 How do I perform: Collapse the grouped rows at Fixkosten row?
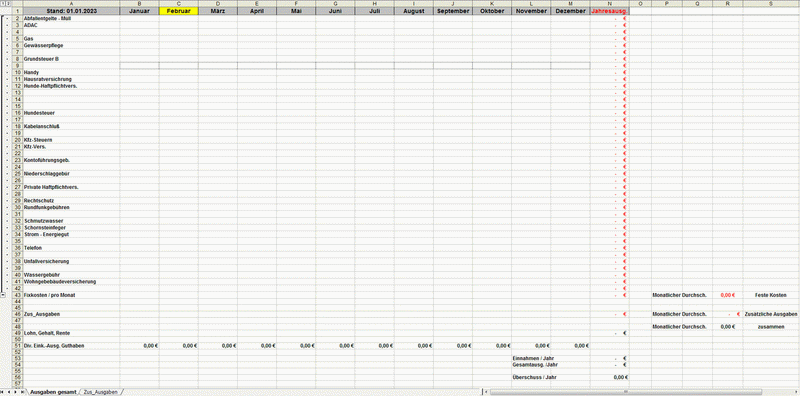3,295
